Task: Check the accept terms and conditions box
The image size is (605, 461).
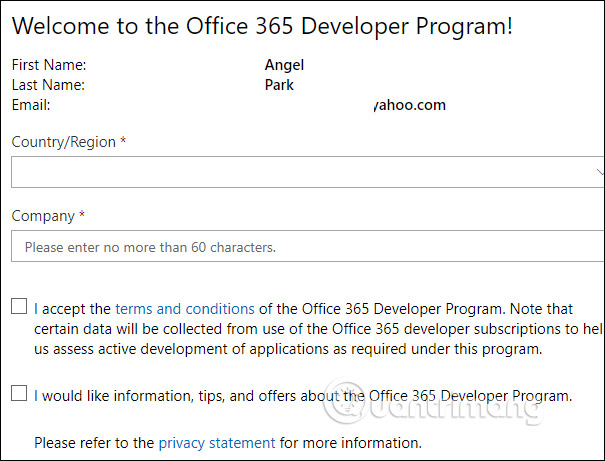Action: pos(19,306)
